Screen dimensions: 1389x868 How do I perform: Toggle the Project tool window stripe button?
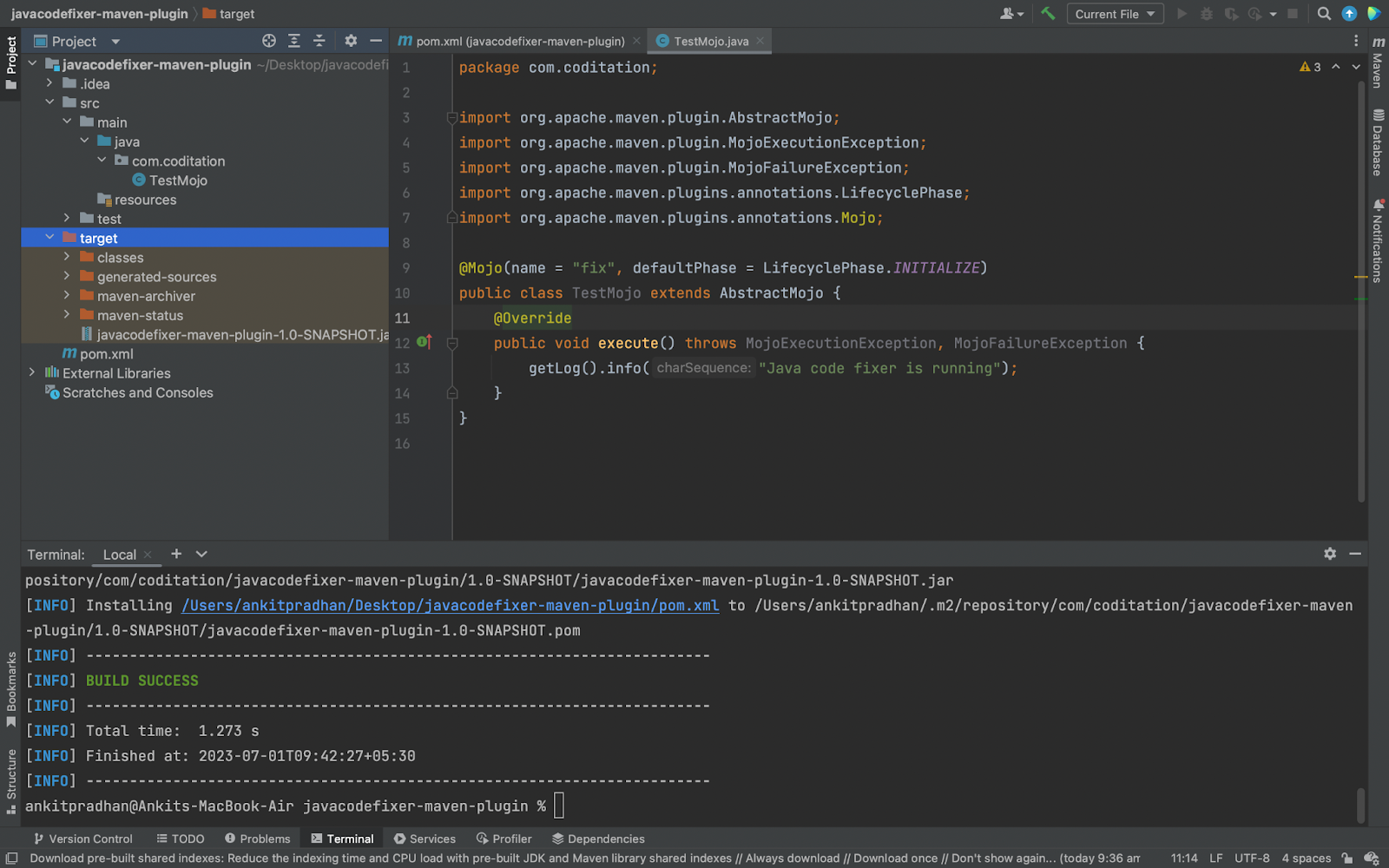10,63
